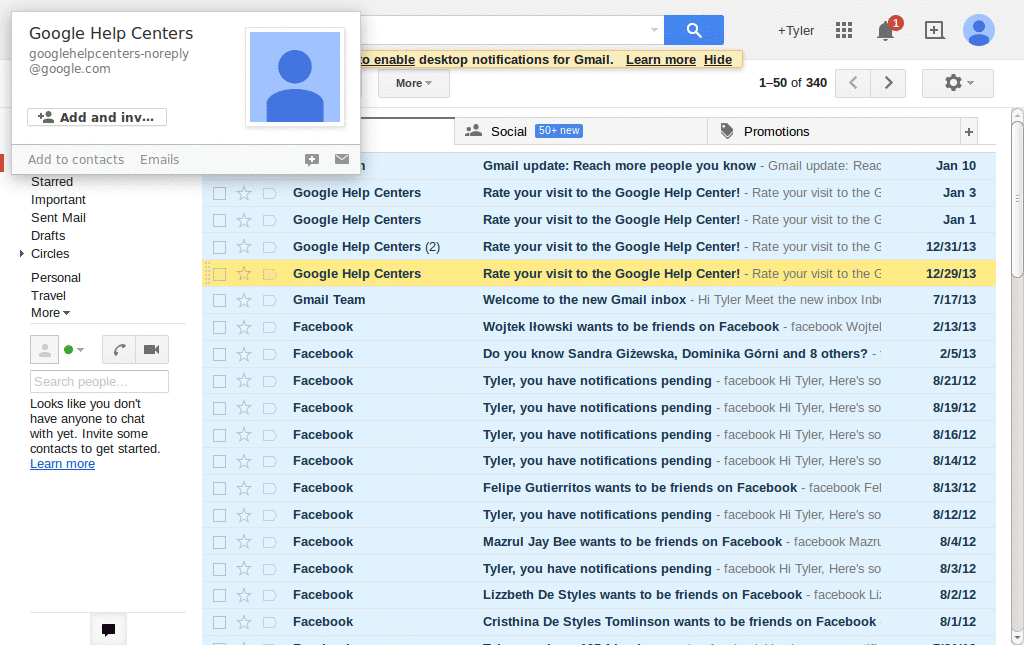Image resolution: width=1024 pixels, height=645 pixels.
Task: Click the Gmail search magnifying glass button
Action: [693, 30]
